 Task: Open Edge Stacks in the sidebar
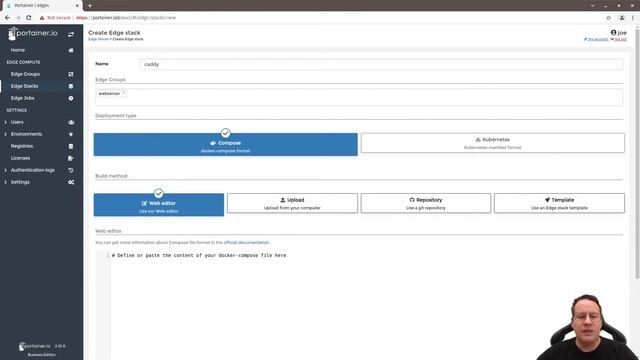coord(24,86)
